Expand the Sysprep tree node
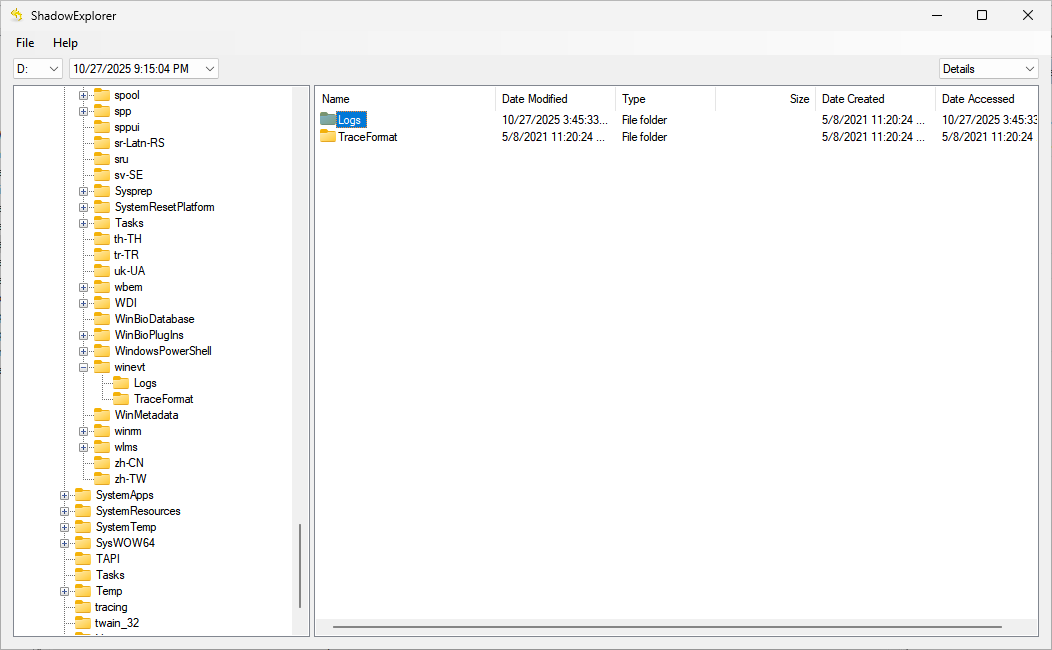 84,191
